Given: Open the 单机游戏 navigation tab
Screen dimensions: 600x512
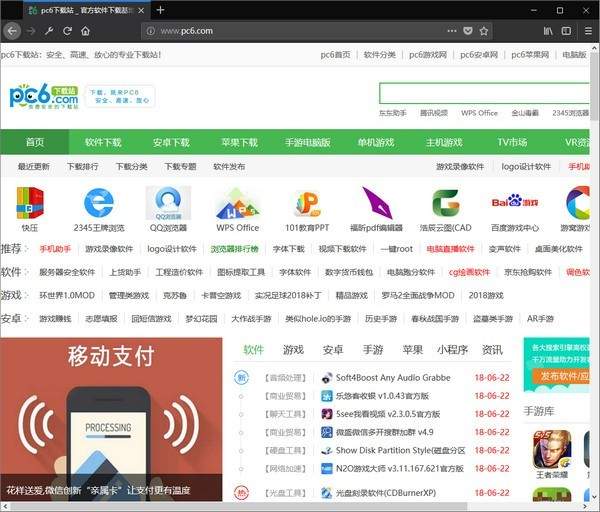Looking at the screenshot, I should point(376,142).
